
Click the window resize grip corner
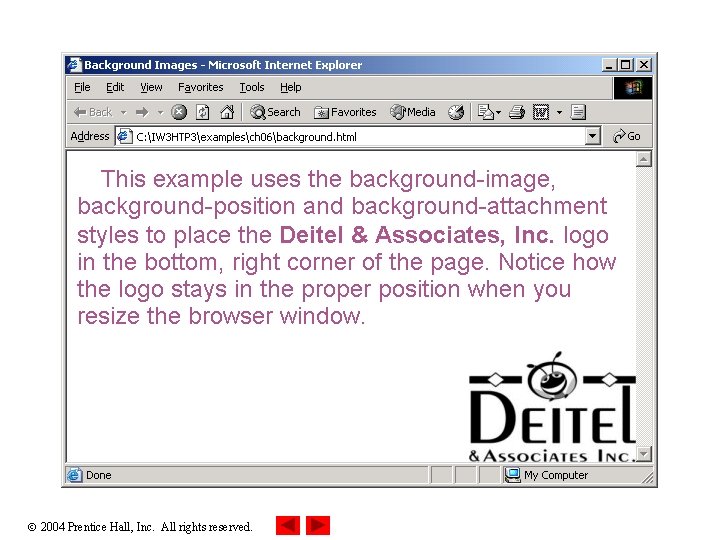[x=647, y=478]
